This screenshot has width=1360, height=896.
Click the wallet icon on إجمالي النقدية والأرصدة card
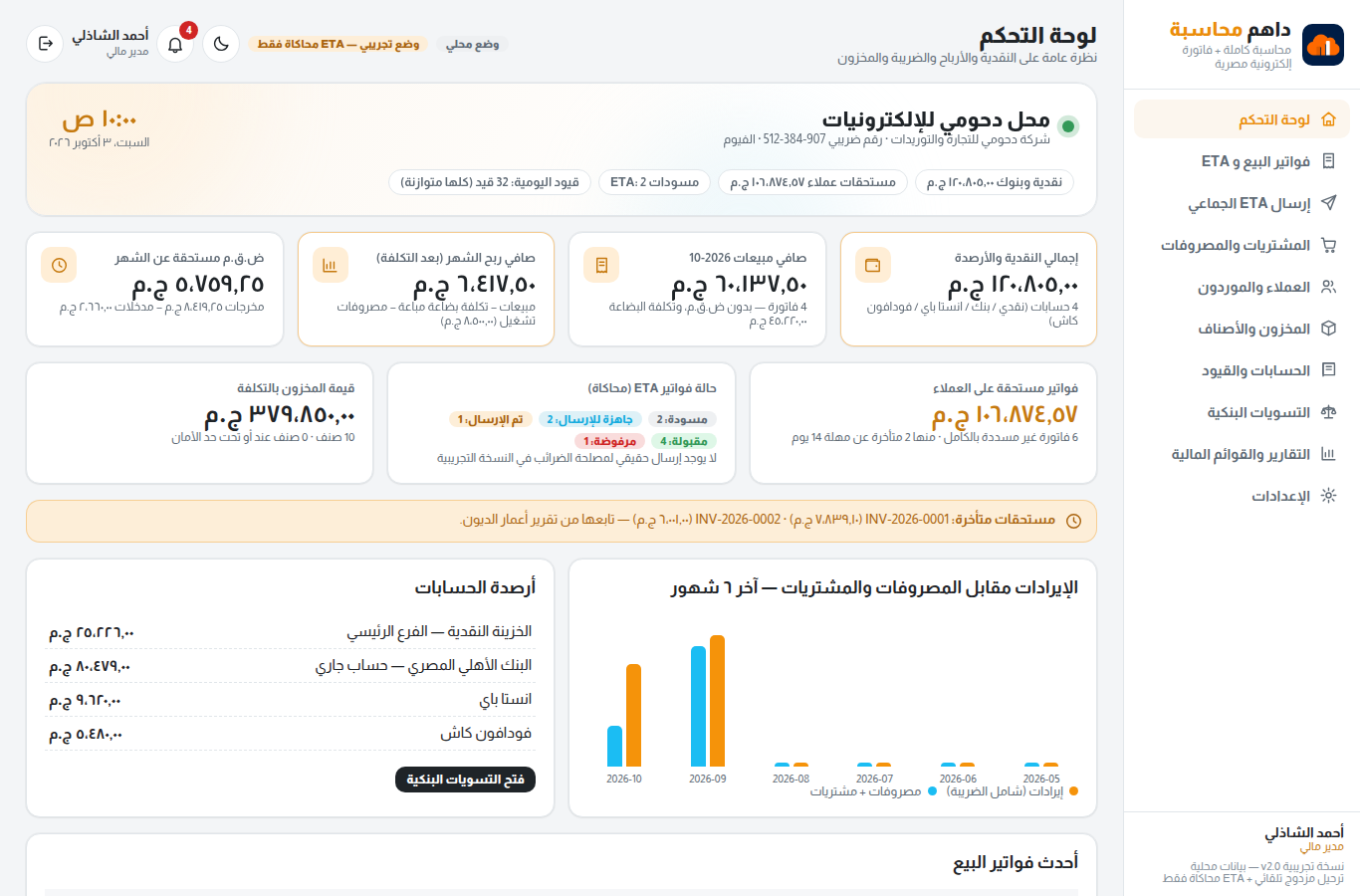coord(873,265)
